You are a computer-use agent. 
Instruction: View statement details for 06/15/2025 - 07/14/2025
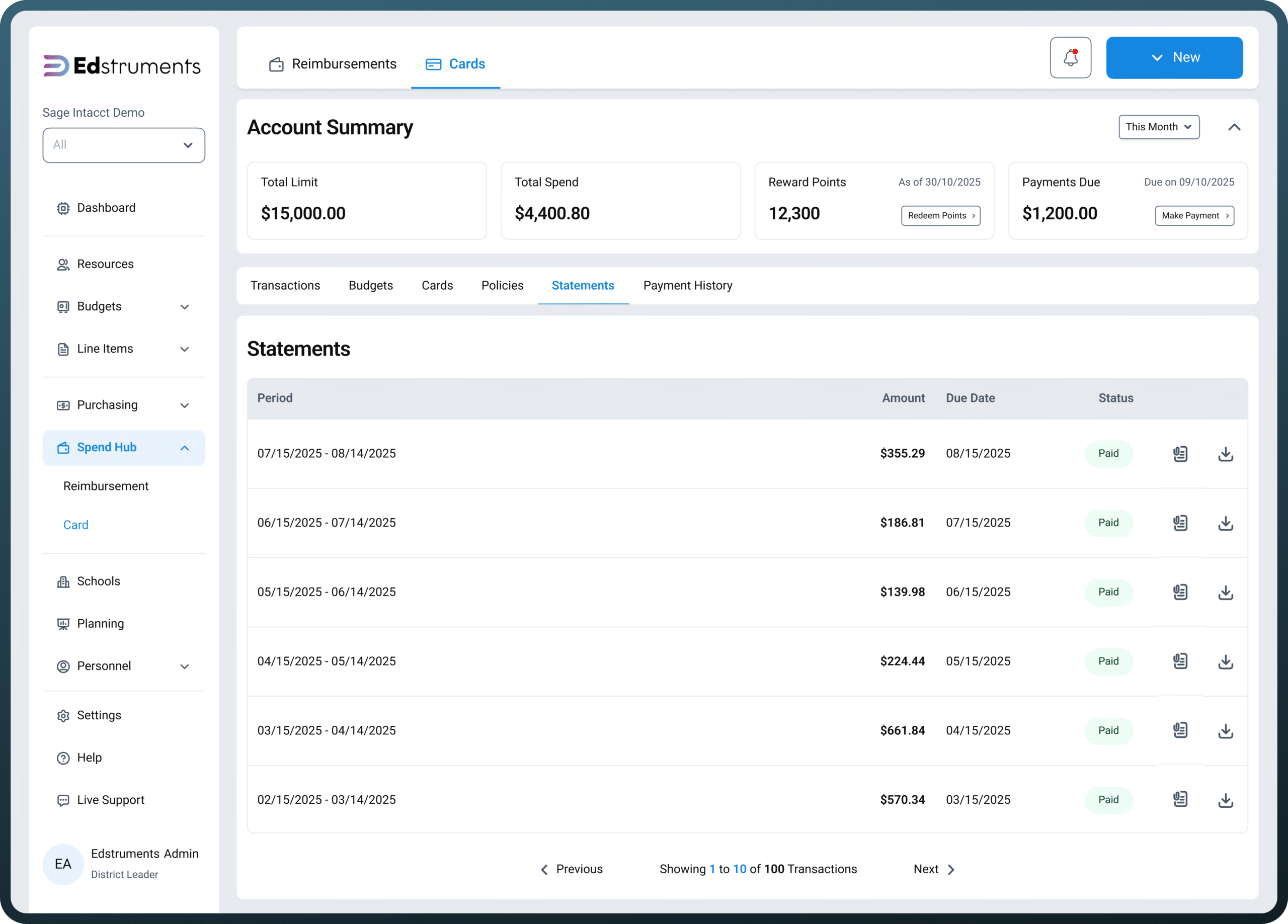1180,523
